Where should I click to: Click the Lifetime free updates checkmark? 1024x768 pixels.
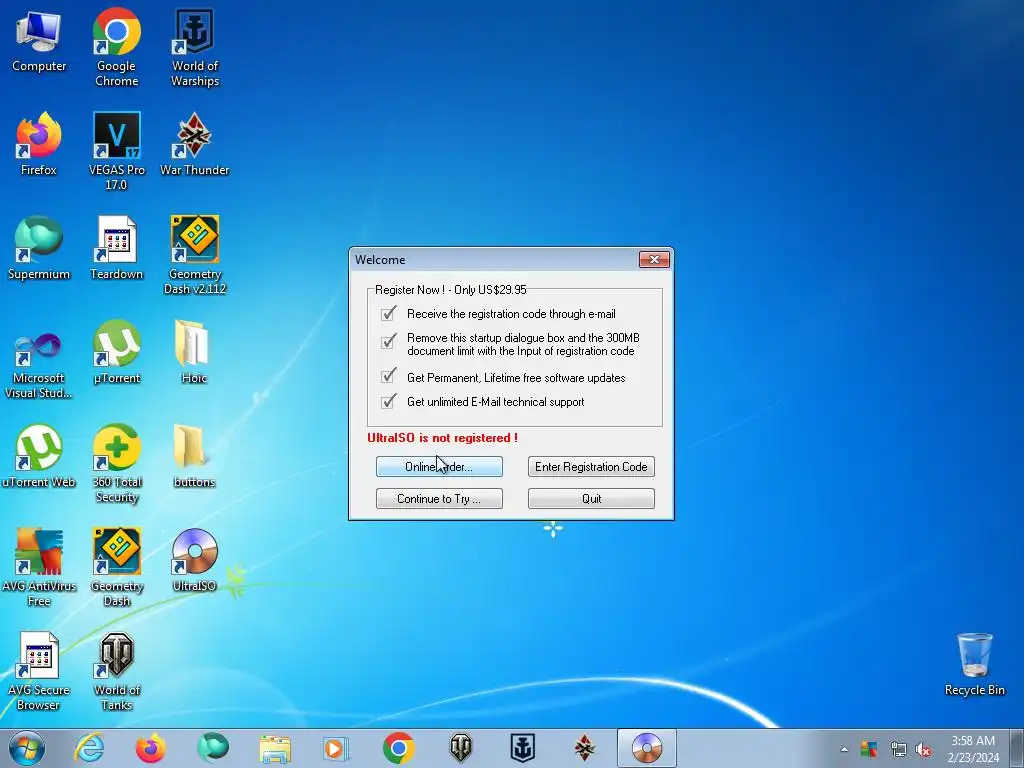pyautogui.click(x=388, y=376)
